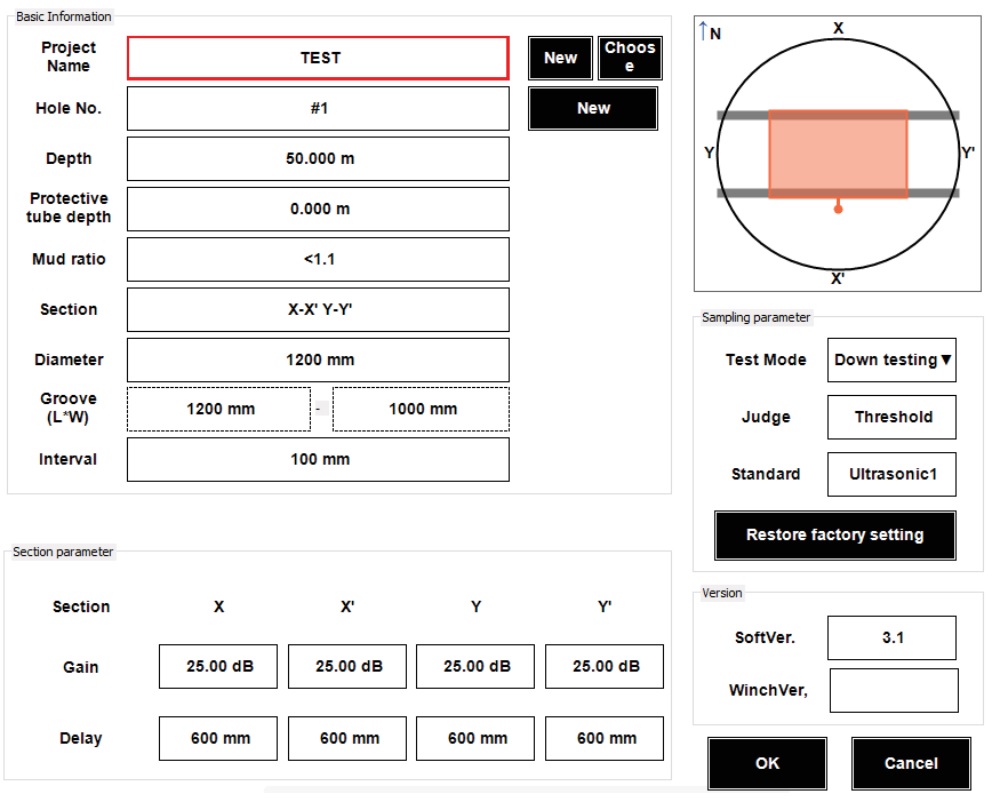Click the X column header in Section parameter

pos(219,608)
